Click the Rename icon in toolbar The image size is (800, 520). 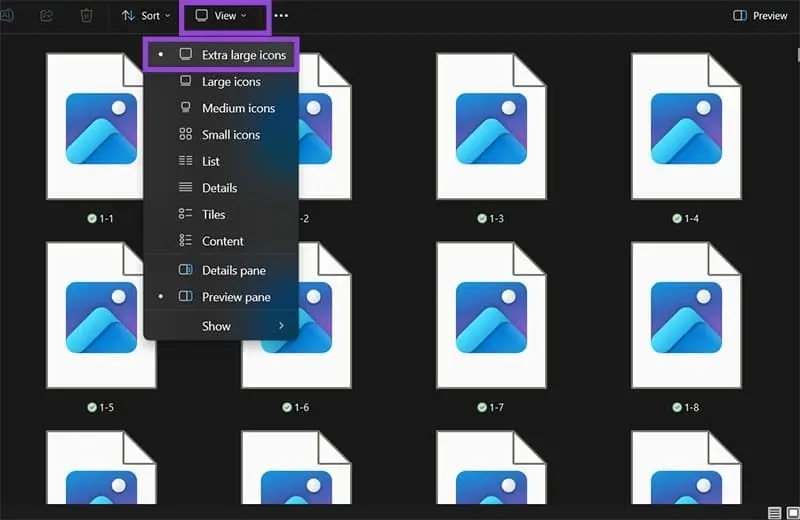6,16
